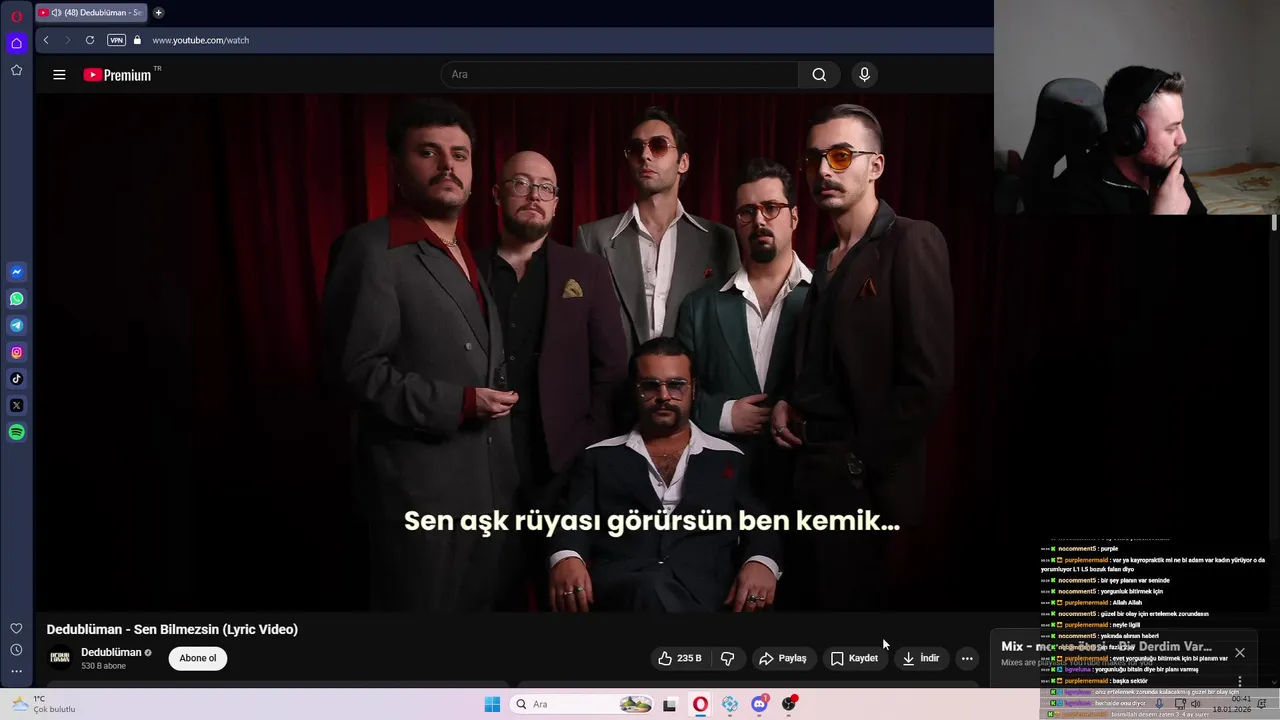Submit search with the magnifier button
The width and height of the screenshot is (1280, 720).
click(x=819, y=74)
